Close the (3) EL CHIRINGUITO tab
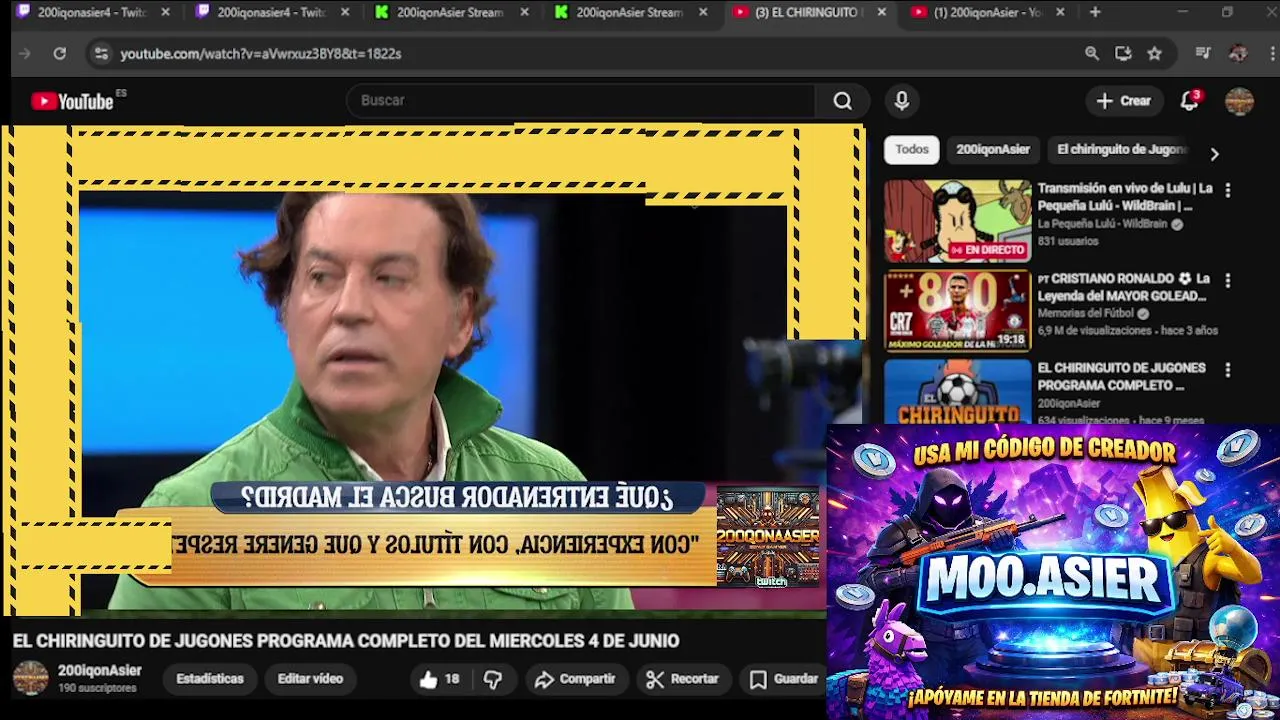 tap(881, 12)
